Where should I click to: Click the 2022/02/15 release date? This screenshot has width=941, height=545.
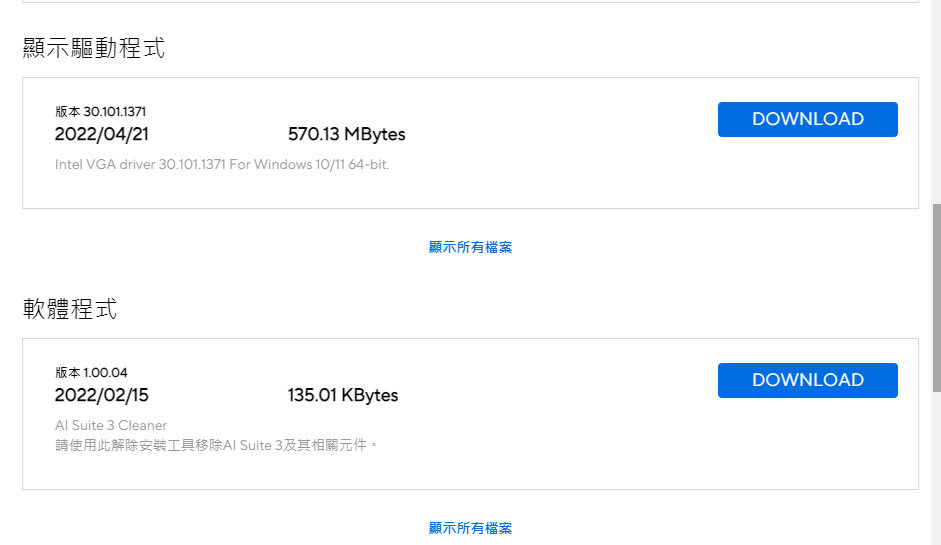pos(101,395)
